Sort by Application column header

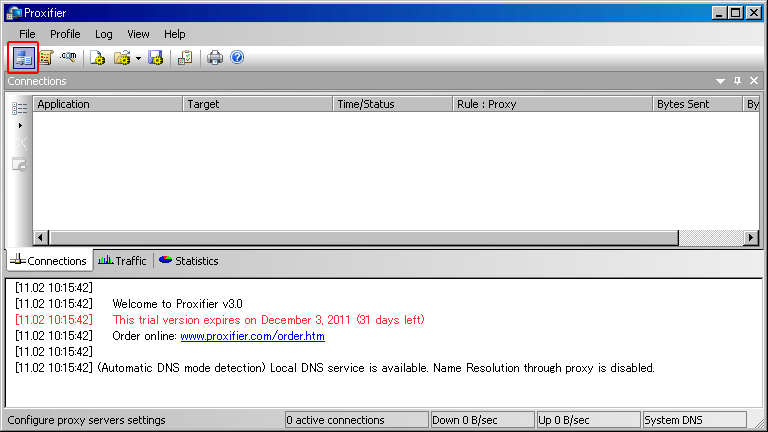point(108,104)
